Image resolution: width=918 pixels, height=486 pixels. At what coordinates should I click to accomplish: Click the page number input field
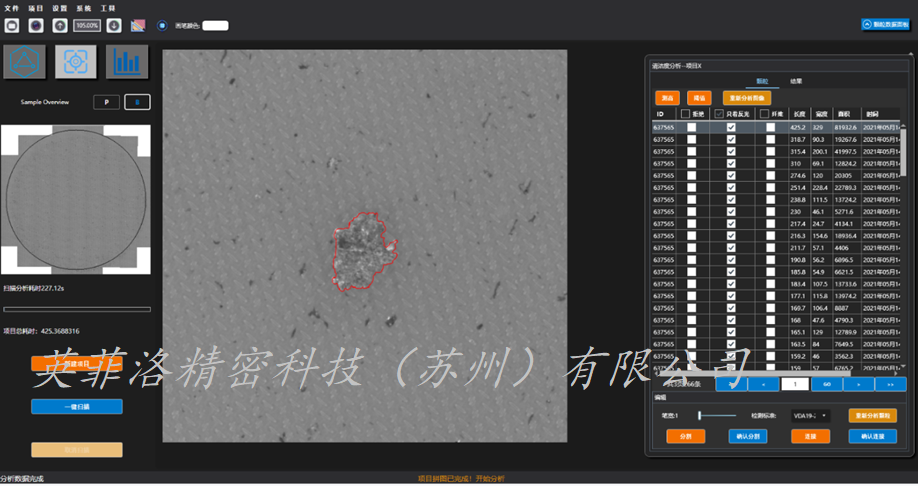tap(794, 384)
